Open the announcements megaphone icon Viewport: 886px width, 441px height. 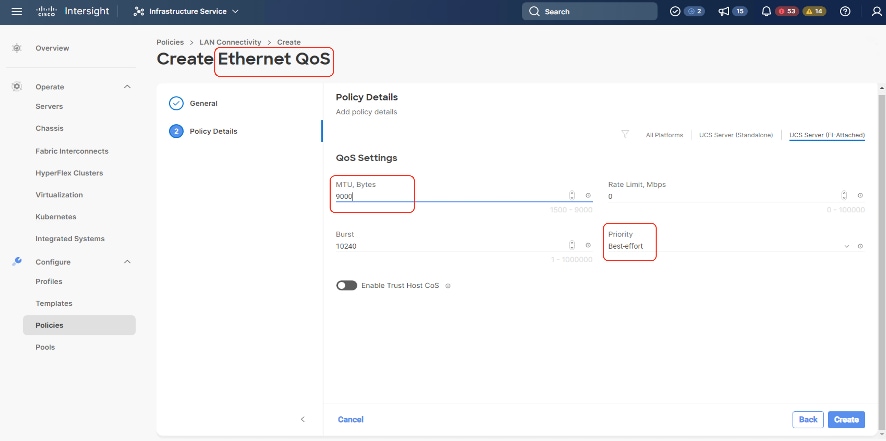724,11
